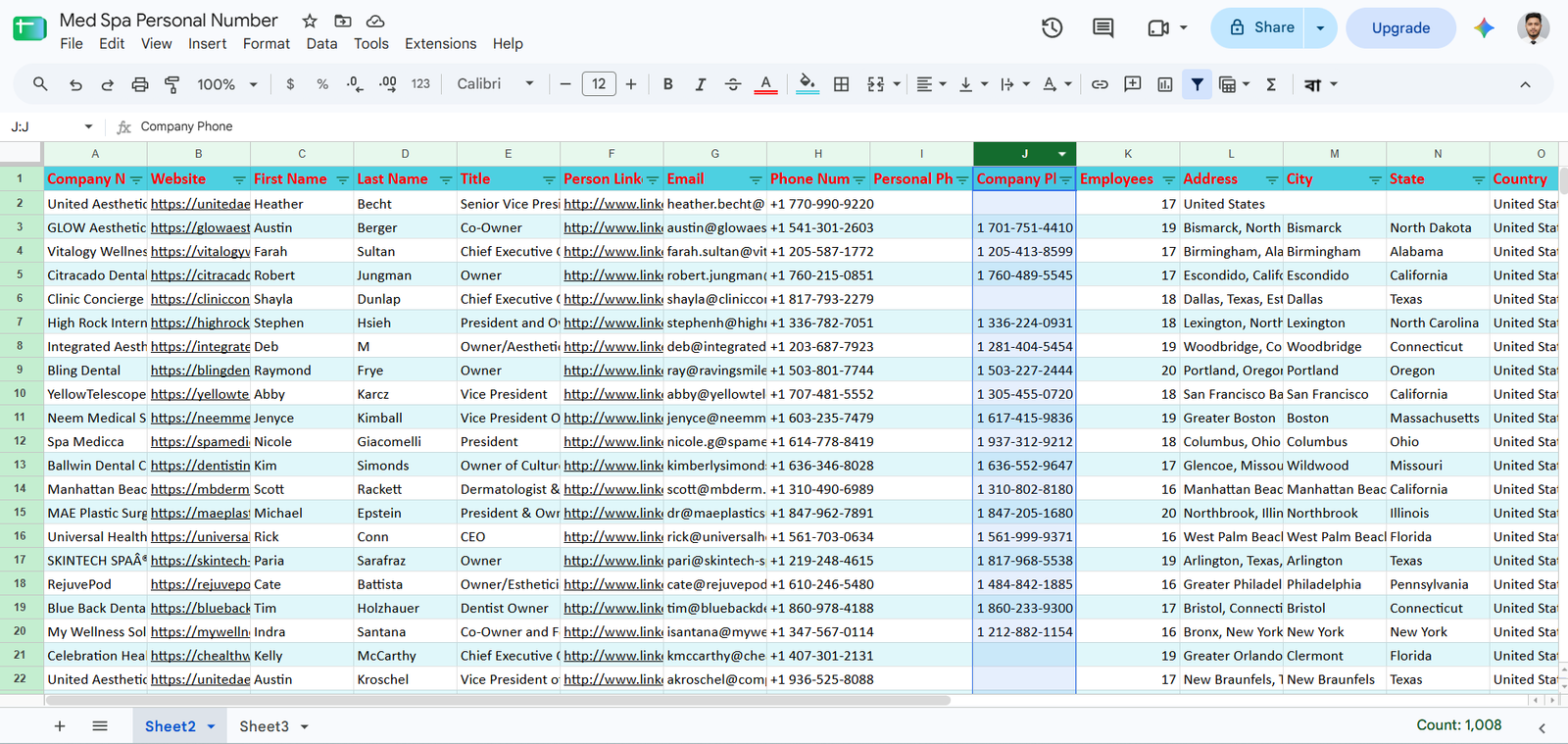1568x744 pixels.
Task: Open the State column filter dropdown
Action: coord(1478,179)
